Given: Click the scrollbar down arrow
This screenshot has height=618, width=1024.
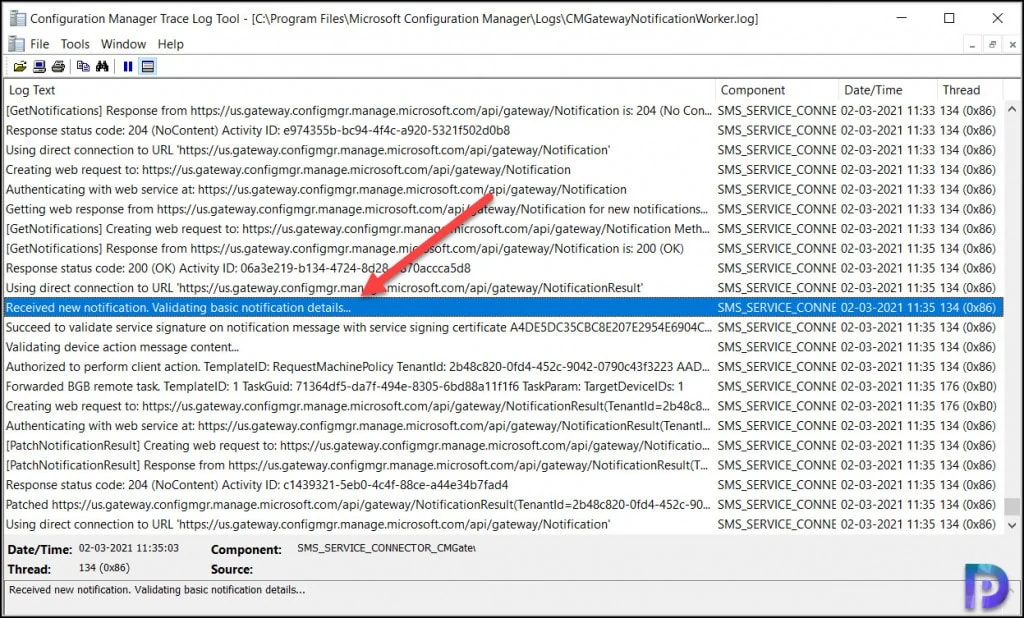Looking at the screenshot, I should pyautogui.click(x=1012, y=525).
